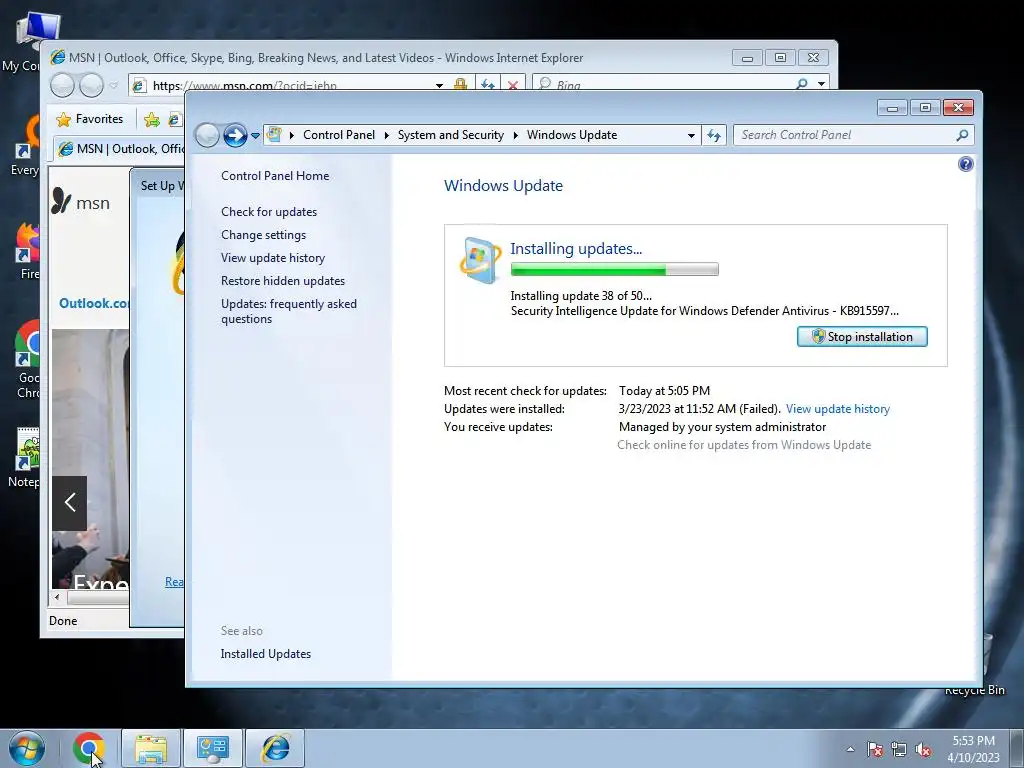The image size is (1024, 768).
Task: Click Outlook.com link on the MSN page
Action: click(94, 303)
